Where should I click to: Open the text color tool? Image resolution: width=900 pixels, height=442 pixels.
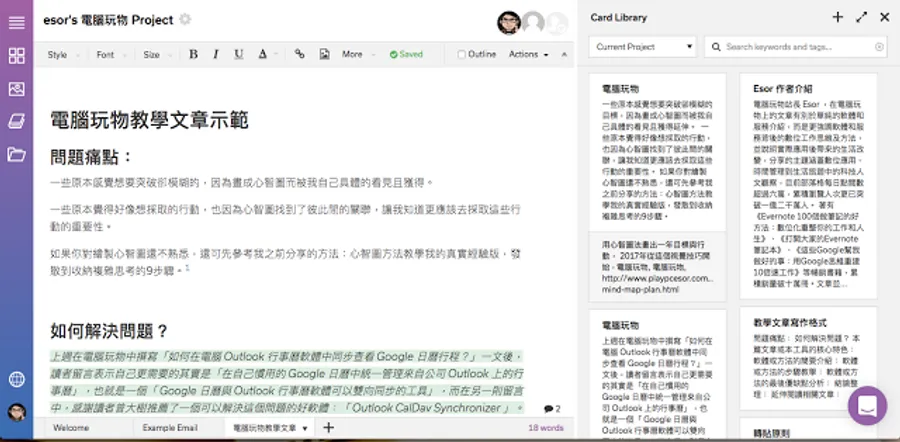point(263,55)
